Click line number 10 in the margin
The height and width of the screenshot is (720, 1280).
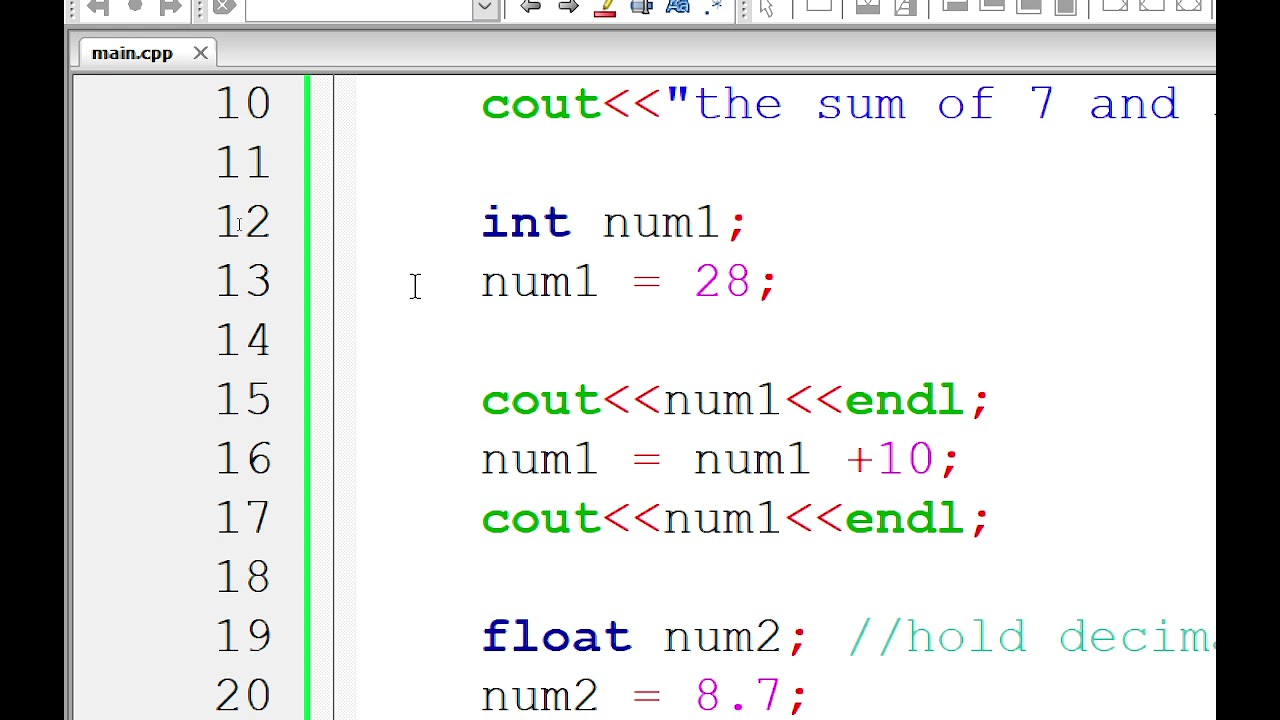tap(243, 104)
